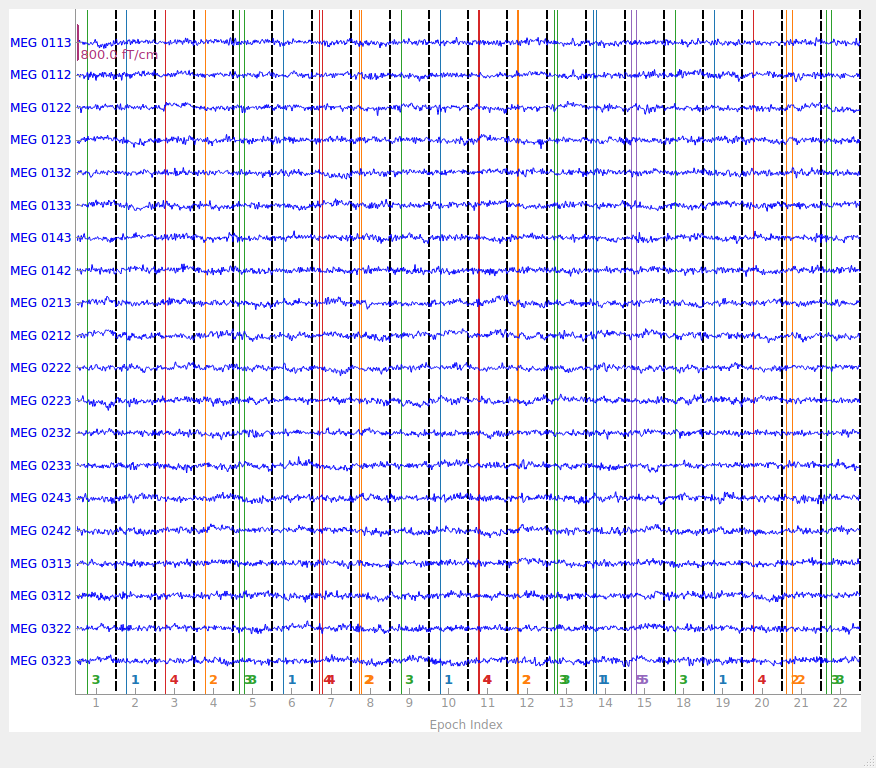
Task: Click the MEG 0213 channel label
Action: coord(41,303)
